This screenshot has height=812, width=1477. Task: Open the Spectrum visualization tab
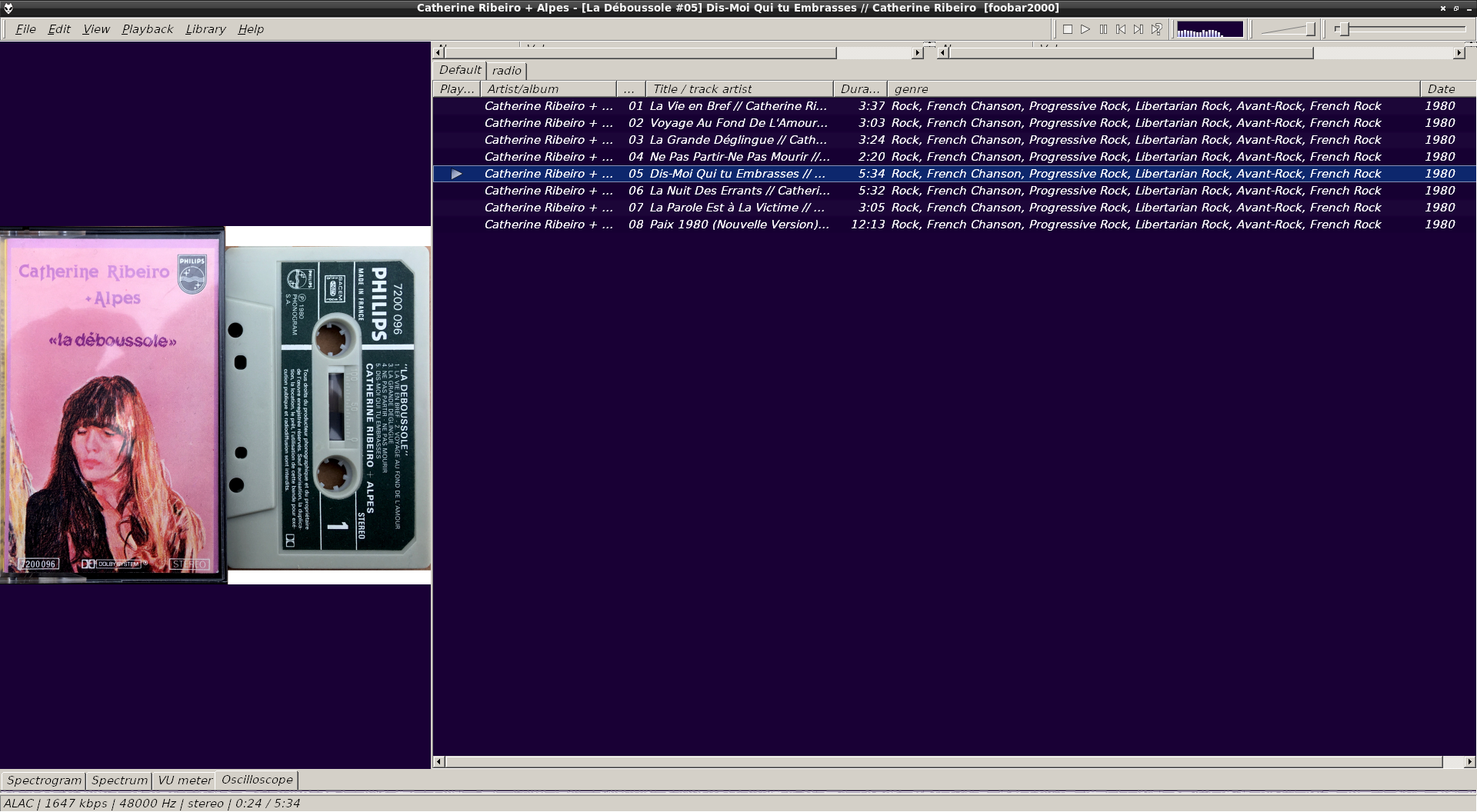click(119, 780)
